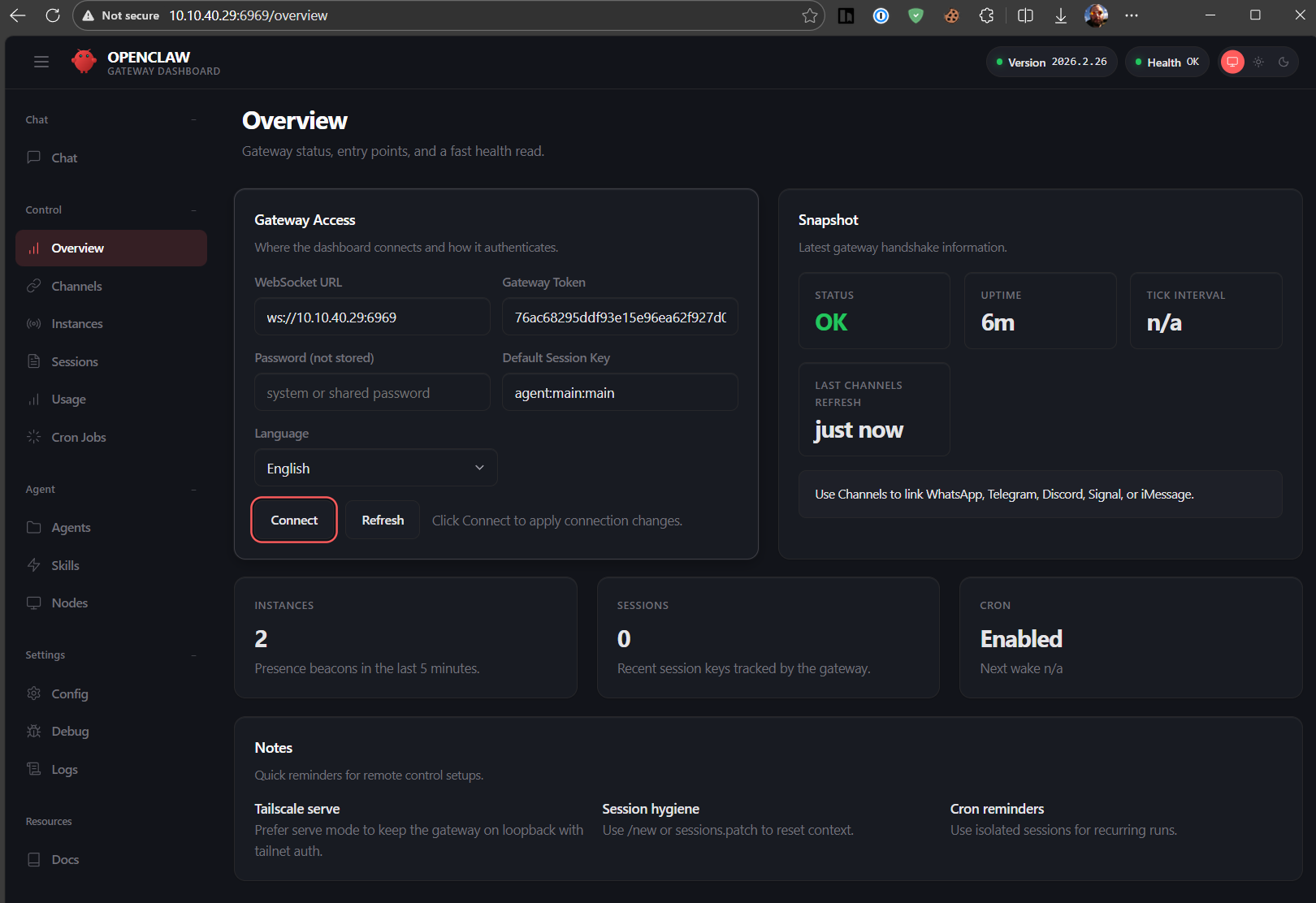
Task: Switch to dark theme moon toggle
Action: [1284, 62]
